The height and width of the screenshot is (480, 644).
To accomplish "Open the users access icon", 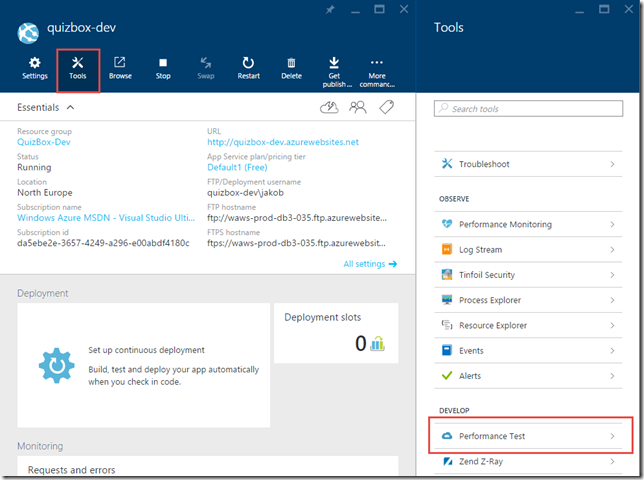I will 358,108.
